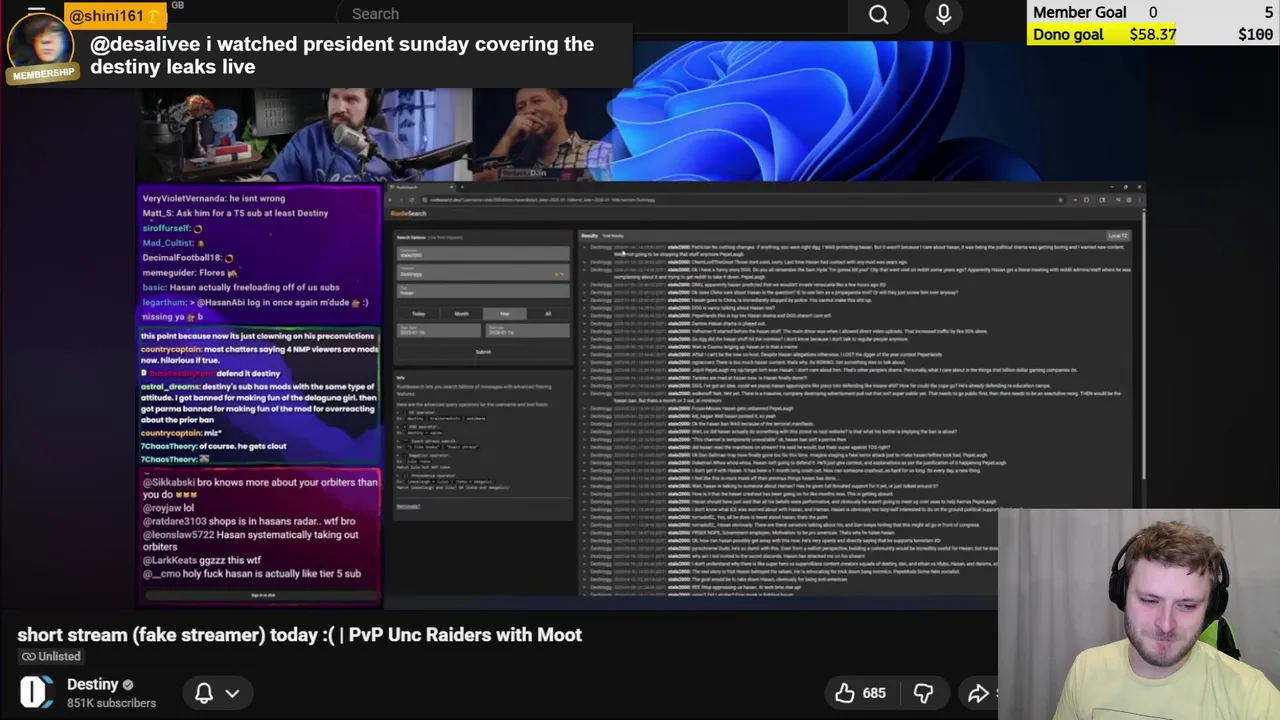Image resolution: width=1280 pixels, height=720 pixels.
Task: Select the Today range tab in RustleSearch
Action: [418, 314]
